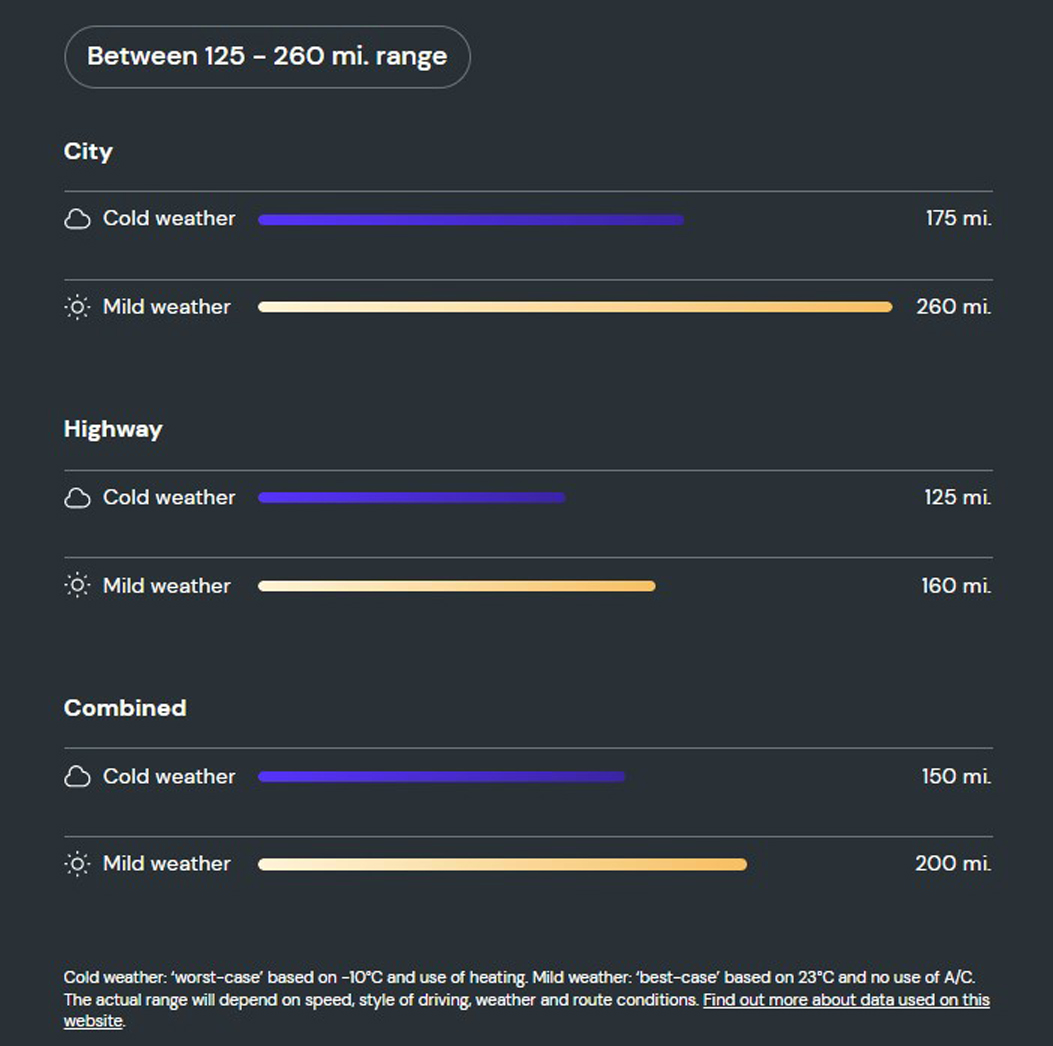Click the 125 mi. highway value label
Image resolution: width=1053 pixels, height=1046 pixels.
click(x=957, y=498)
